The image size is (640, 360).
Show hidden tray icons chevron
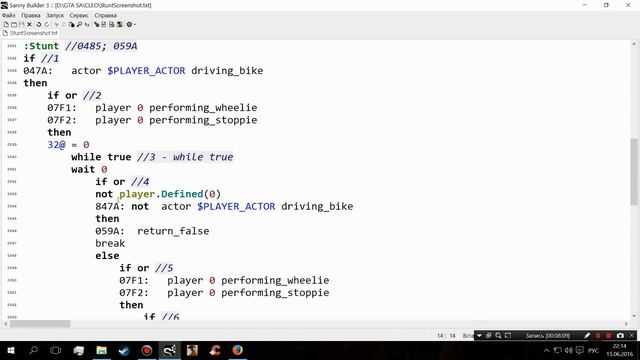[x=547, y=350]
